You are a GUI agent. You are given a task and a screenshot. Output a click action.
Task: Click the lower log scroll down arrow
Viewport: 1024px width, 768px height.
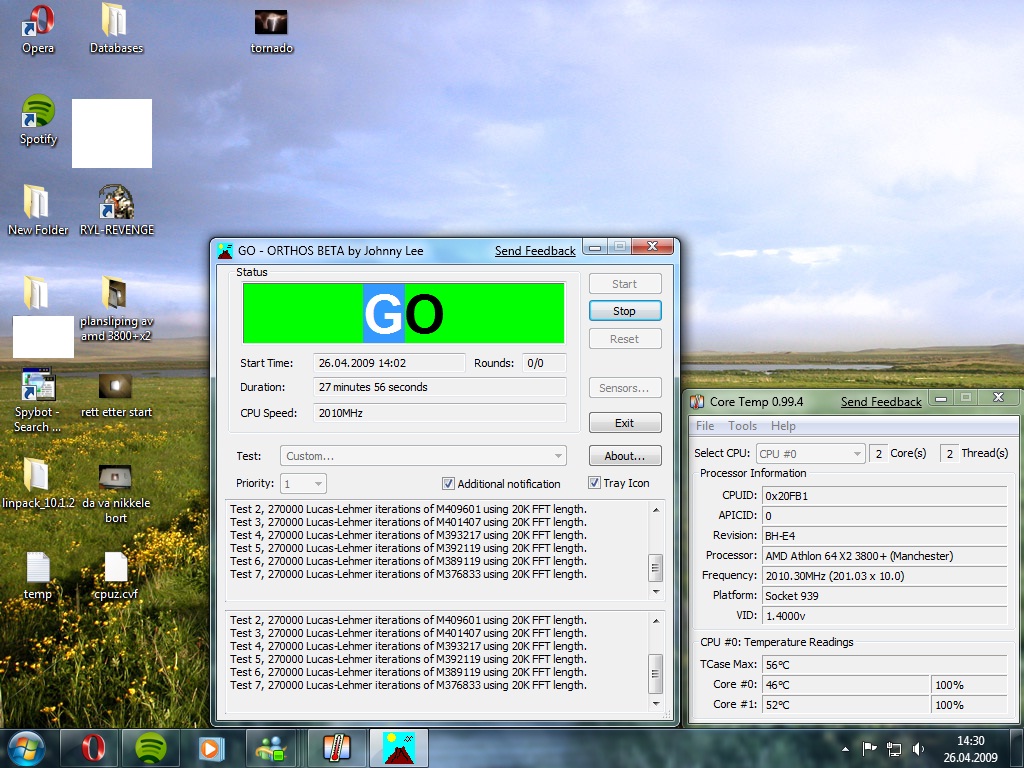coord(656,703)
